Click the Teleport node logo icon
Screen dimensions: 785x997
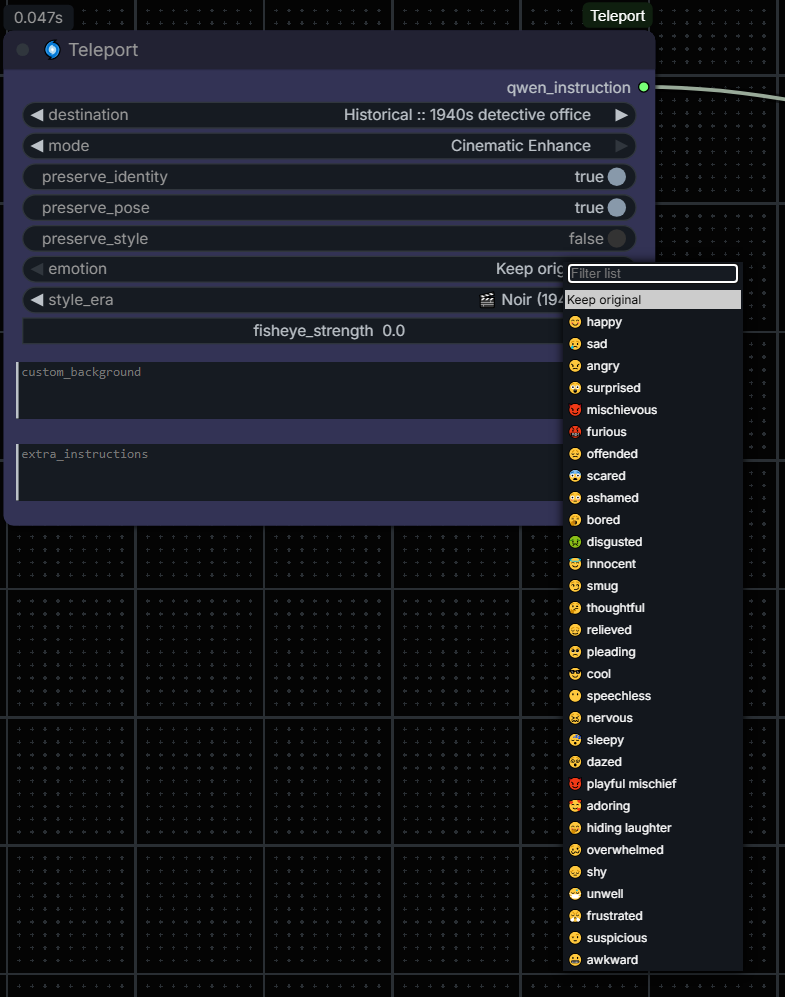pos(52,50)
